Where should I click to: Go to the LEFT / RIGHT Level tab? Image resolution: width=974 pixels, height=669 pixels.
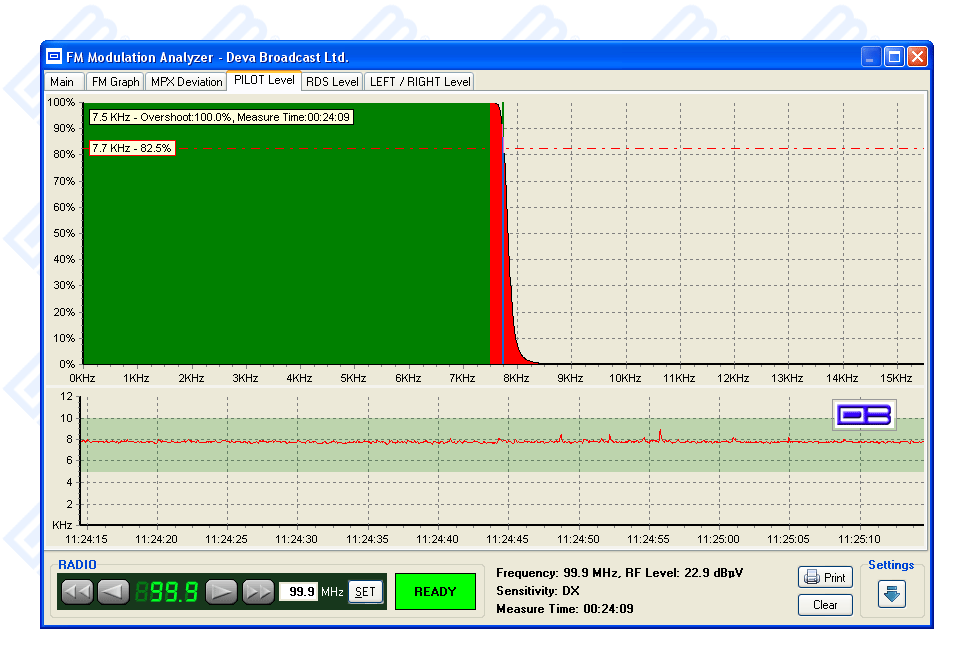click(x=419, y=82)
